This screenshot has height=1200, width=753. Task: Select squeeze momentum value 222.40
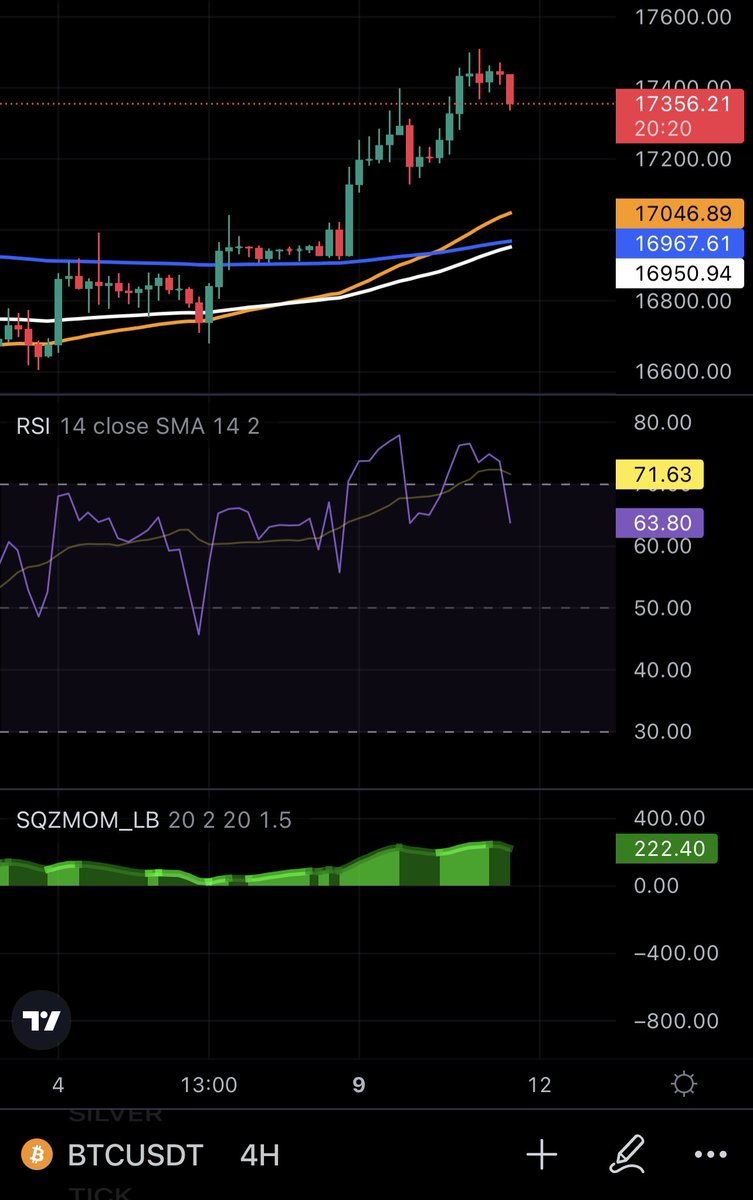point(668,849)
